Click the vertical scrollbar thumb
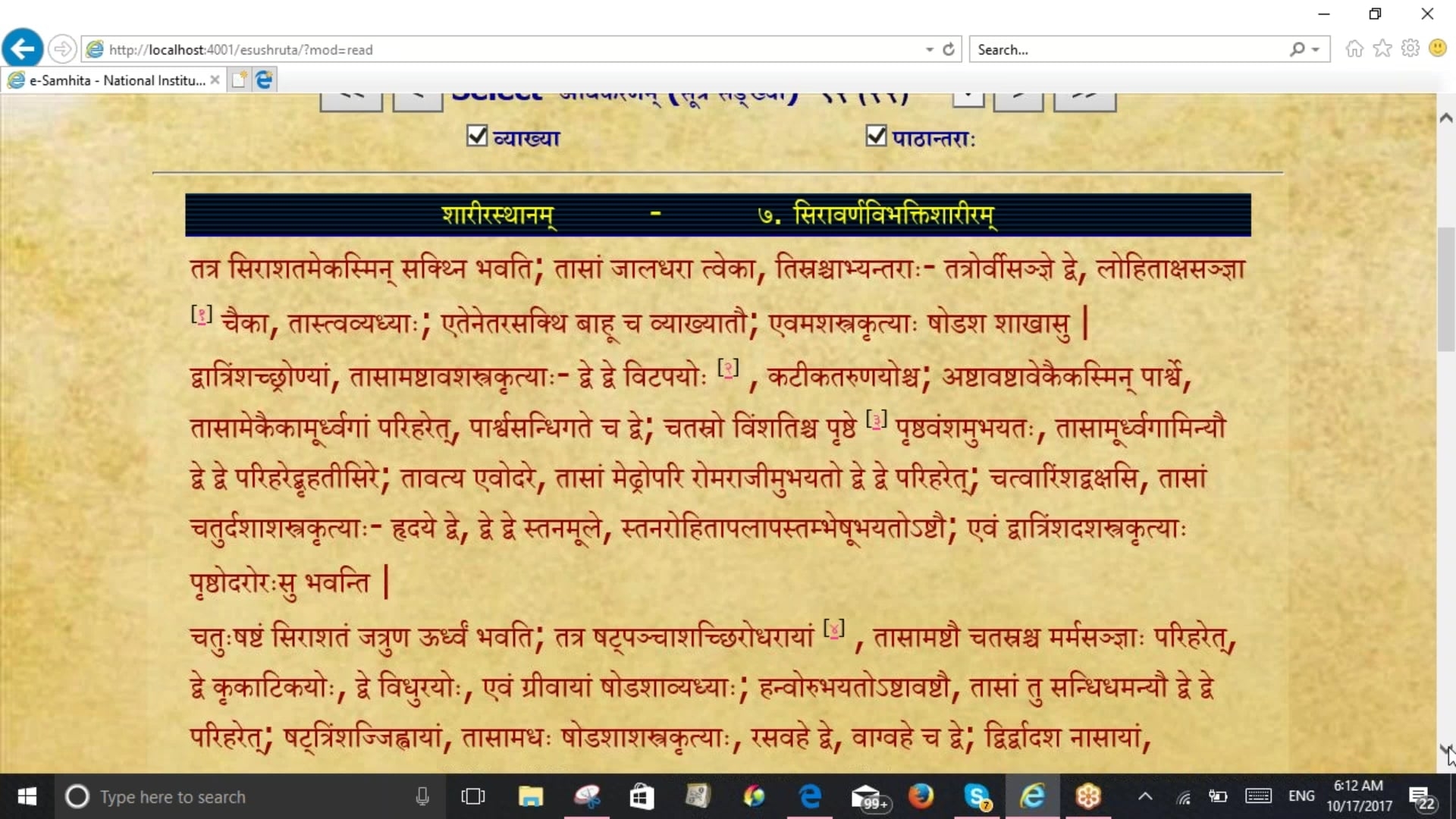Image resolution: width=1456 pixels, height=819 pixels. tap(1445, 288)
